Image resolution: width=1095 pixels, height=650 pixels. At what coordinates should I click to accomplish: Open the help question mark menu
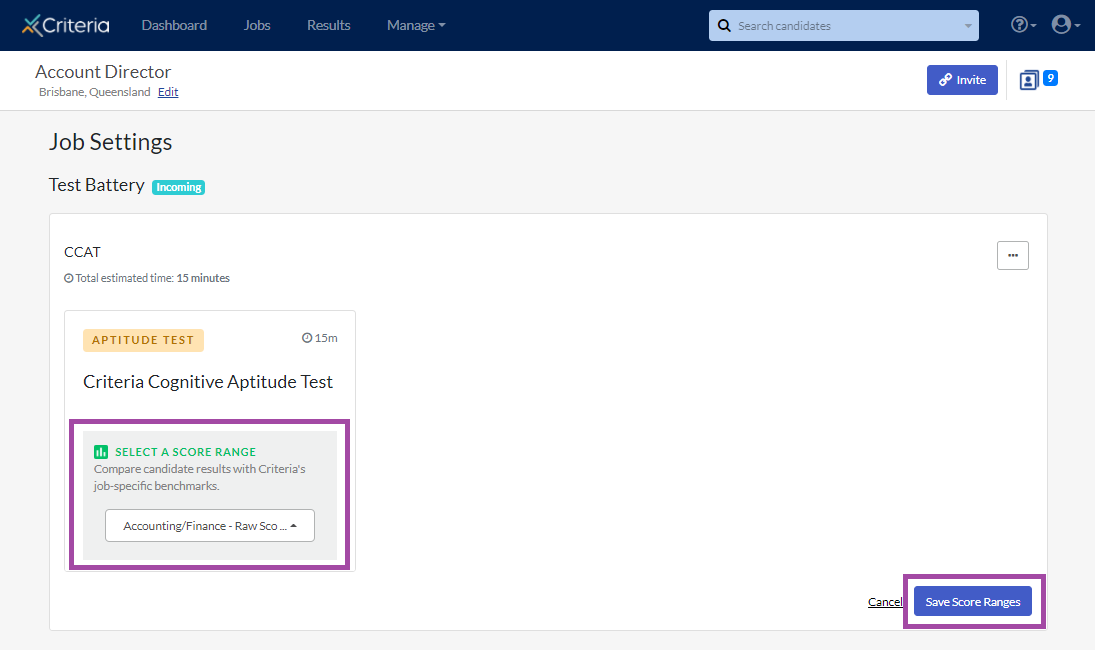(x=1023, y=25)
